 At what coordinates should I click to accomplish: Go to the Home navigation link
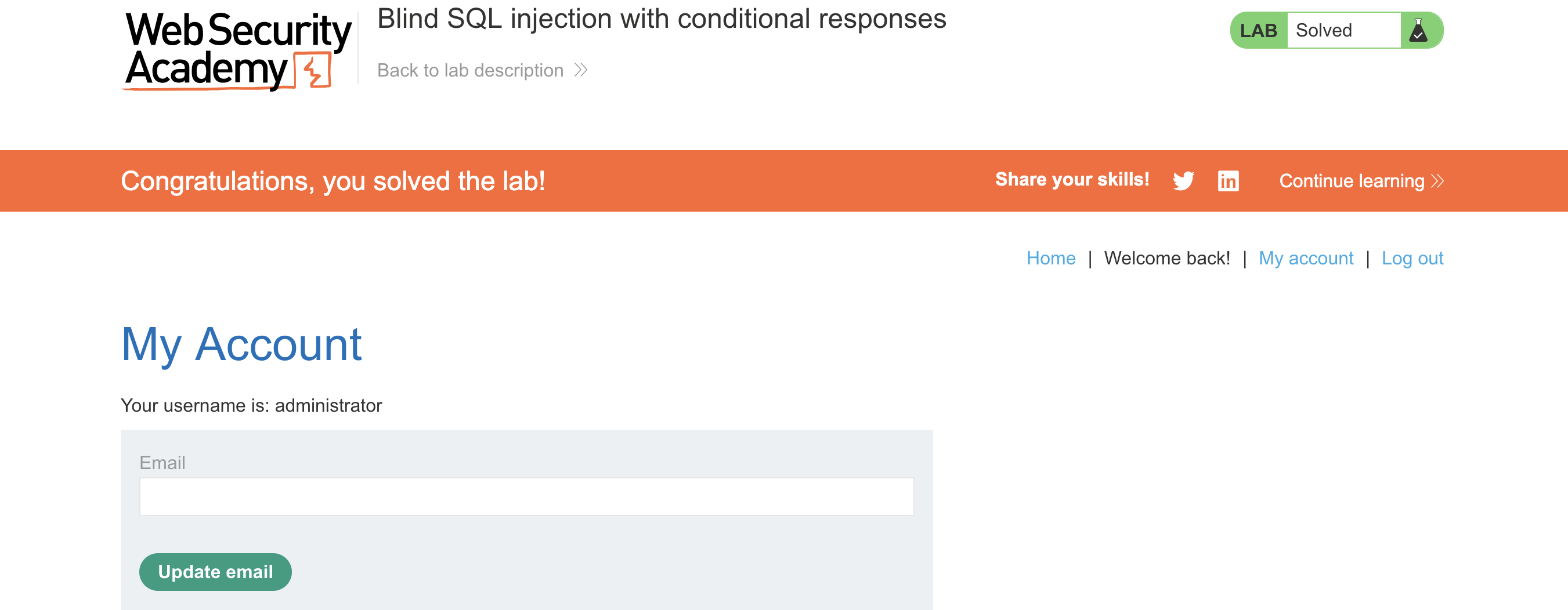click(1050, 258)
